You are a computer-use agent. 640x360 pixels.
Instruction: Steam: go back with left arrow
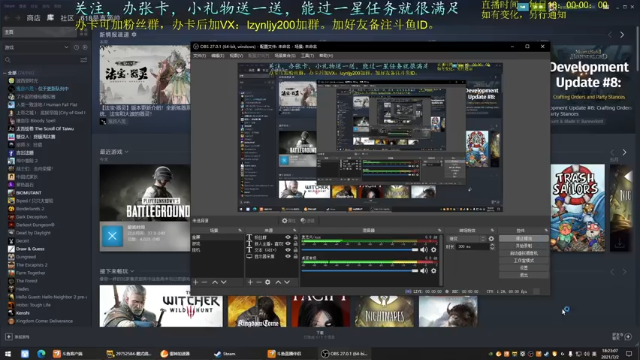click(x=7, y=18)
